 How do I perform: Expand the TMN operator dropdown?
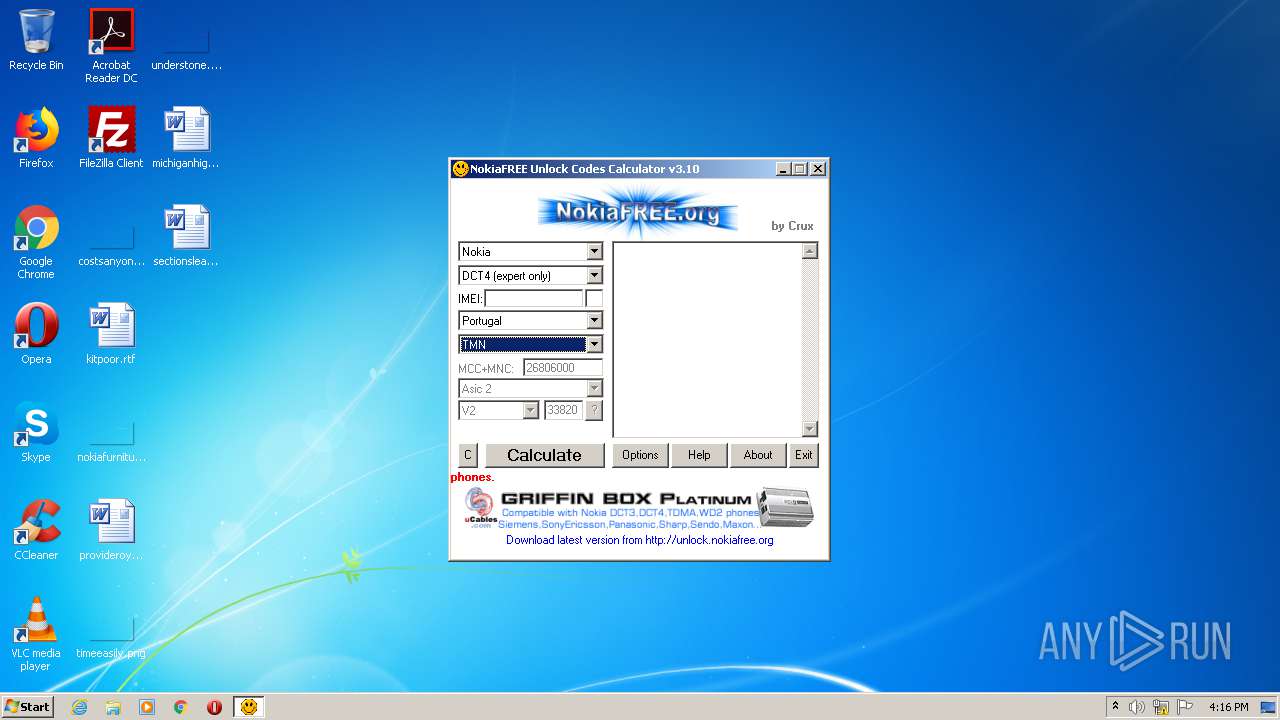click(594, 344)
